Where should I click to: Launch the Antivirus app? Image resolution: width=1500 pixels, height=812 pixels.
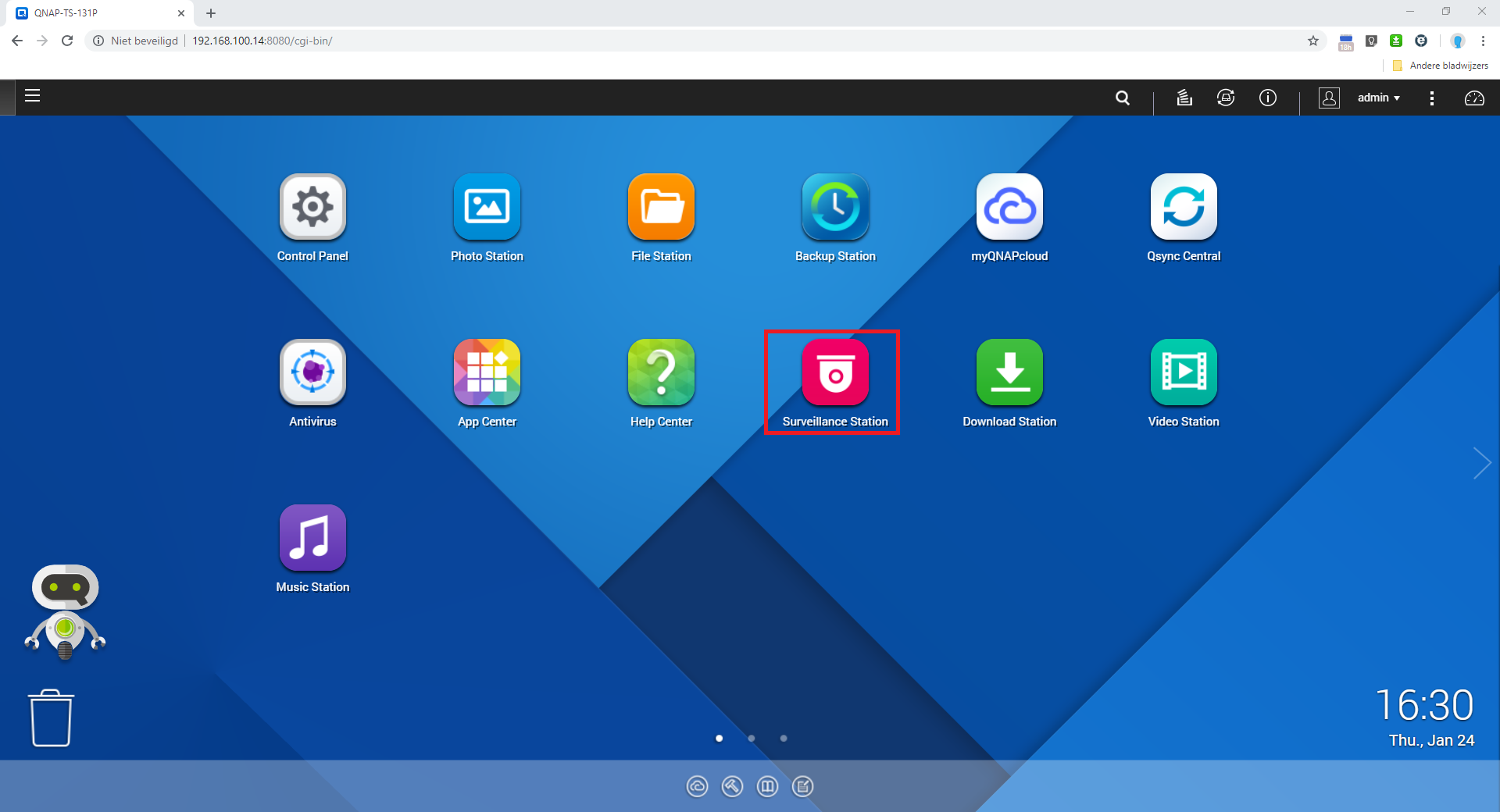tap(312, 372)
